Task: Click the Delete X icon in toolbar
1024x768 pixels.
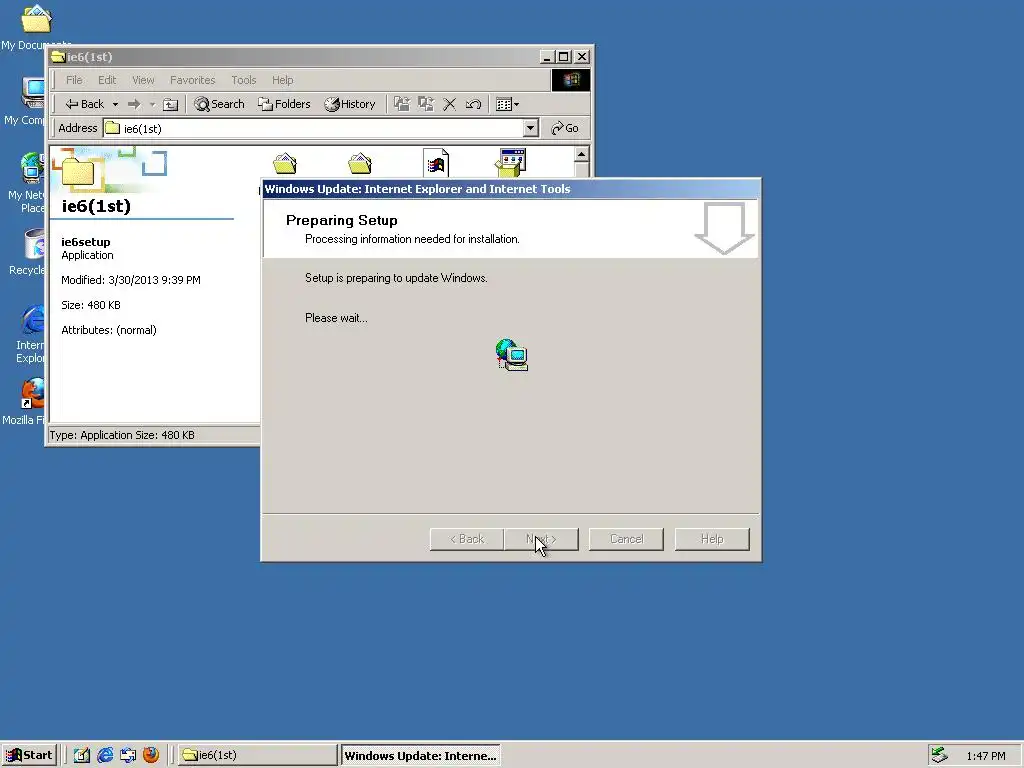Action: [449, 104]
